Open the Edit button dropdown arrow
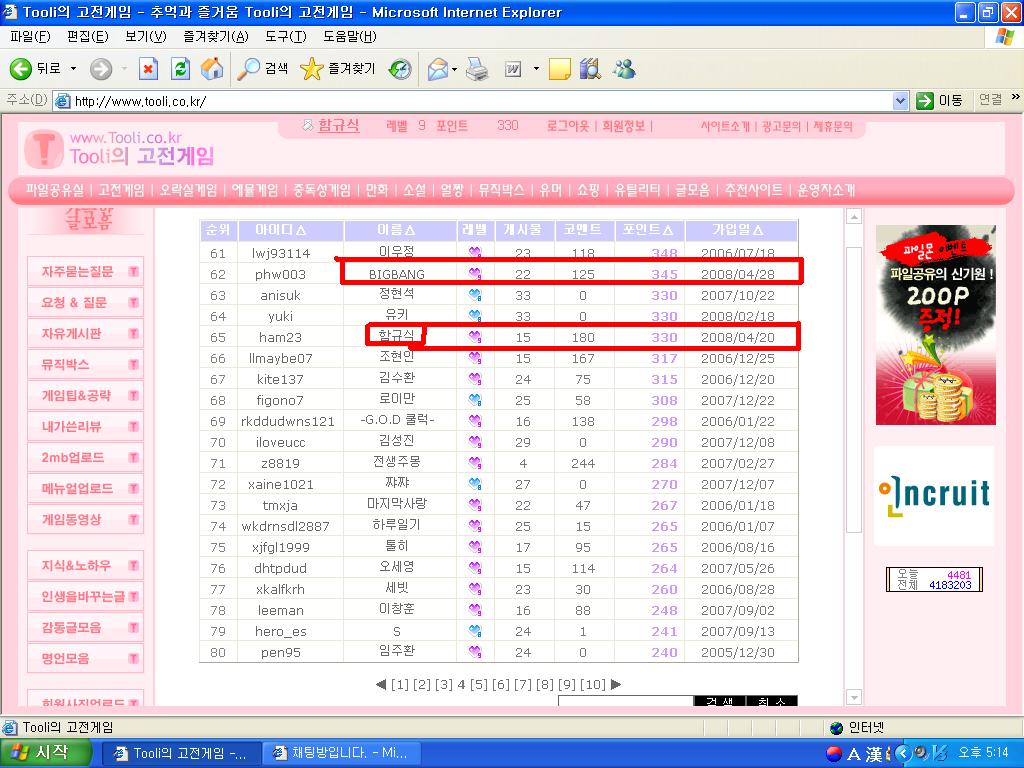Image resolution: width=1024 pixels, height=768 pixels. click(x=536, y=69)
